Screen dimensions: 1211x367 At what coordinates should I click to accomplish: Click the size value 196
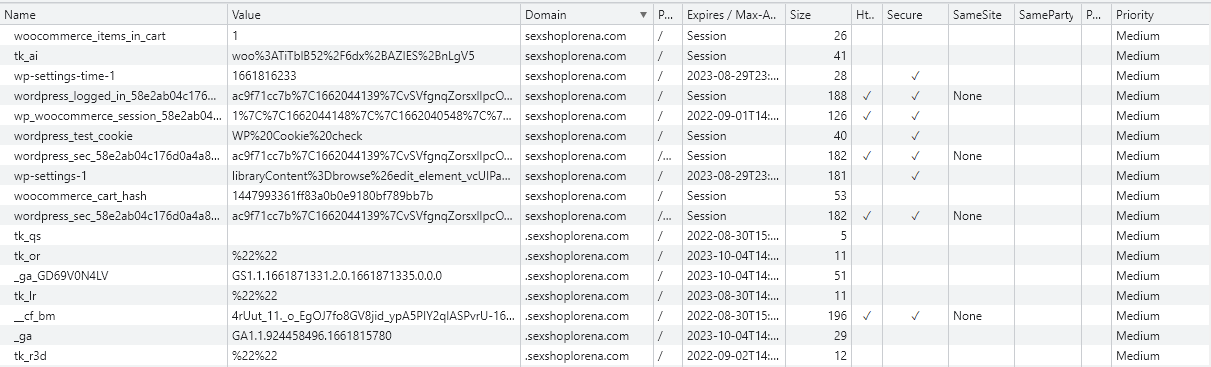837,316
